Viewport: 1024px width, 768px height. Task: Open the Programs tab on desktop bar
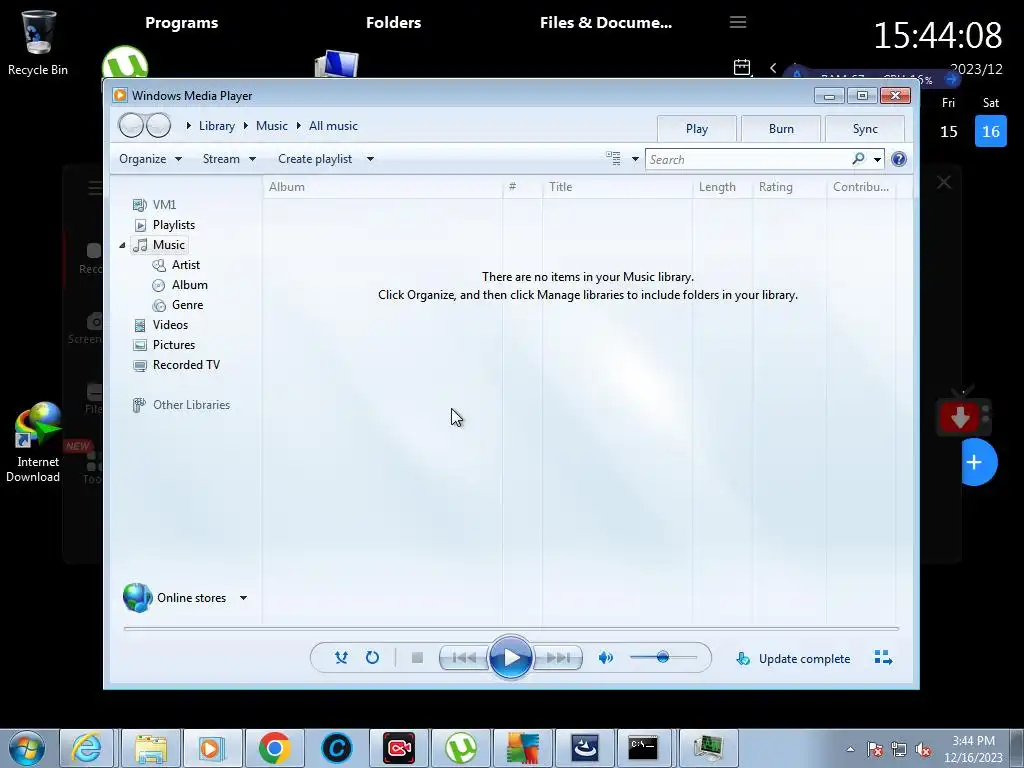[182, 22]
